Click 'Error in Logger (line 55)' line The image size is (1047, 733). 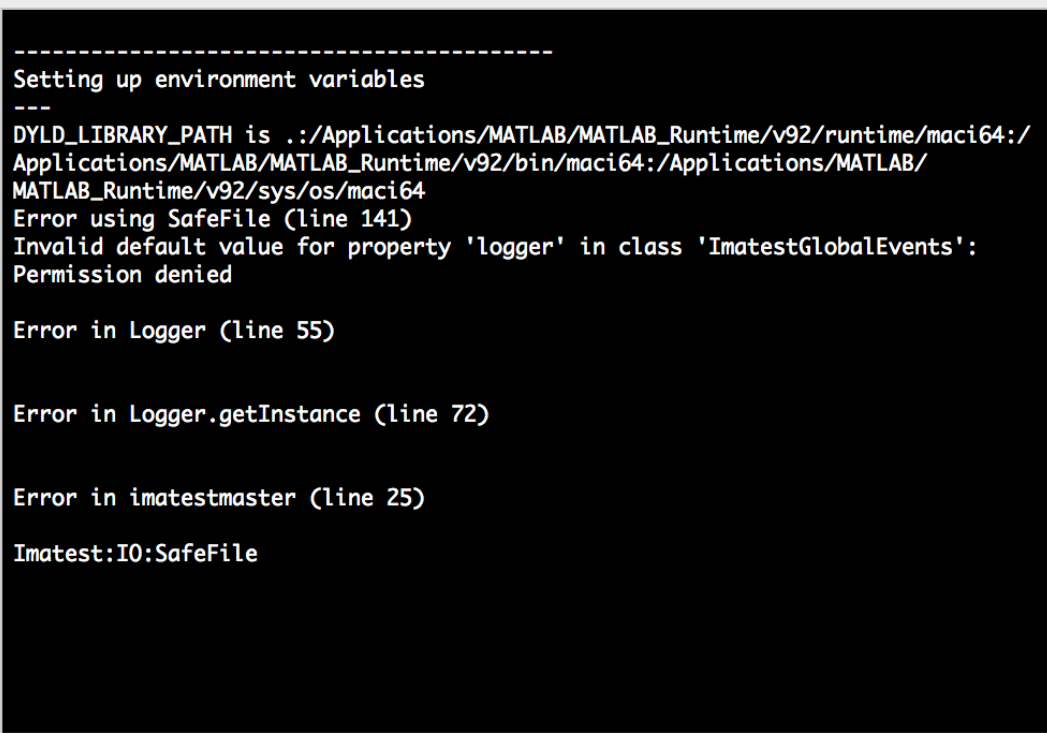point(174,330)
